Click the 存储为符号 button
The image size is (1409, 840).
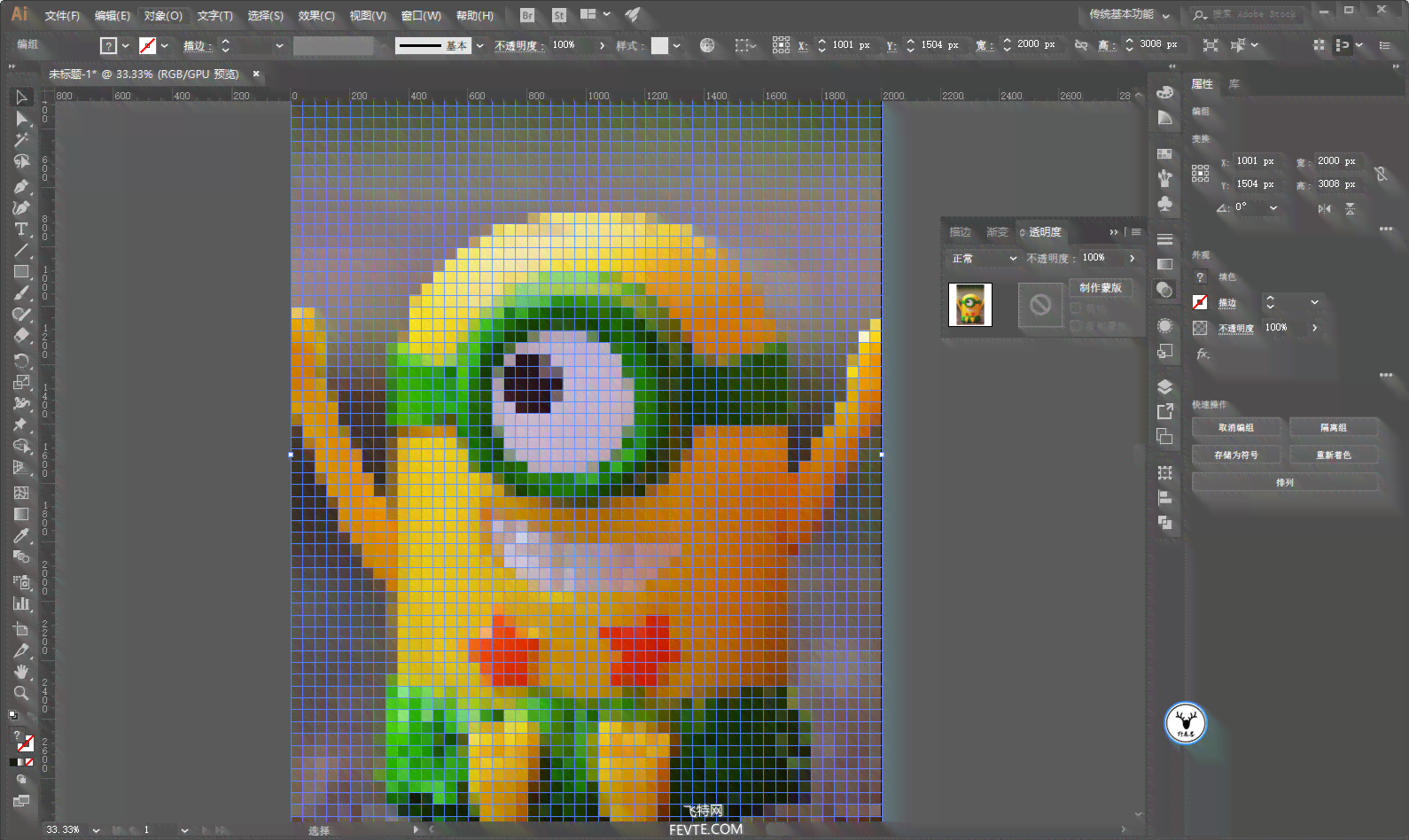[1236, 455]
